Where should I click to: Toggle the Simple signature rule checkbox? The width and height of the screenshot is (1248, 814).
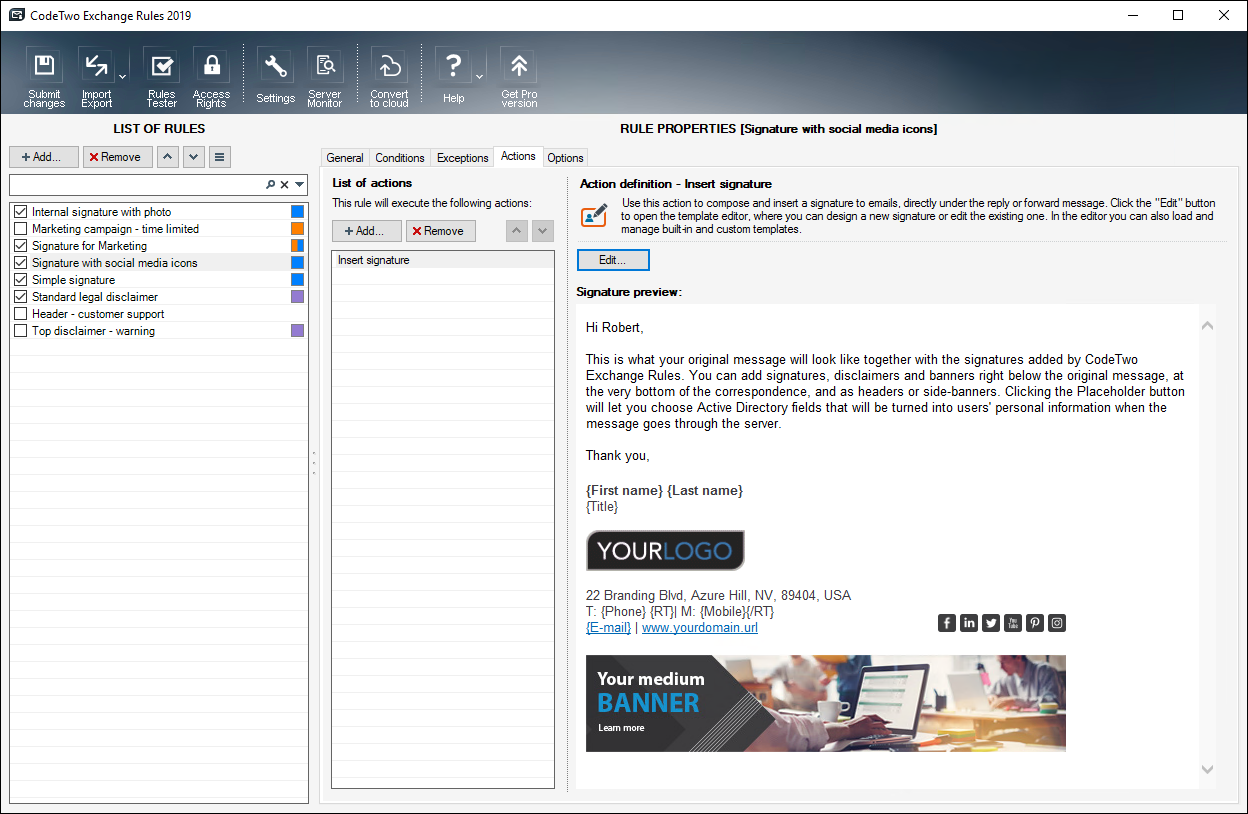pyautogui.click(x=20, y=280)
